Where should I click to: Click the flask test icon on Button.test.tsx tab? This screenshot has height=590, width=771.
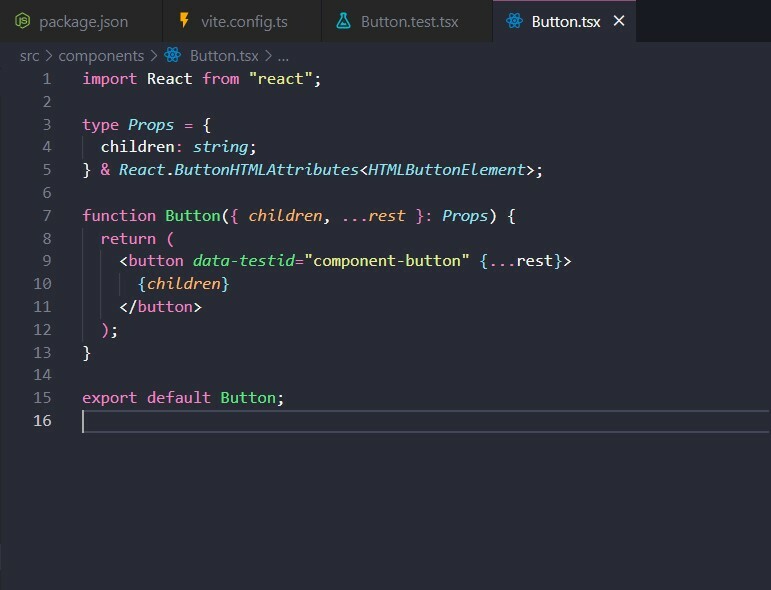[x=343, y=21]
